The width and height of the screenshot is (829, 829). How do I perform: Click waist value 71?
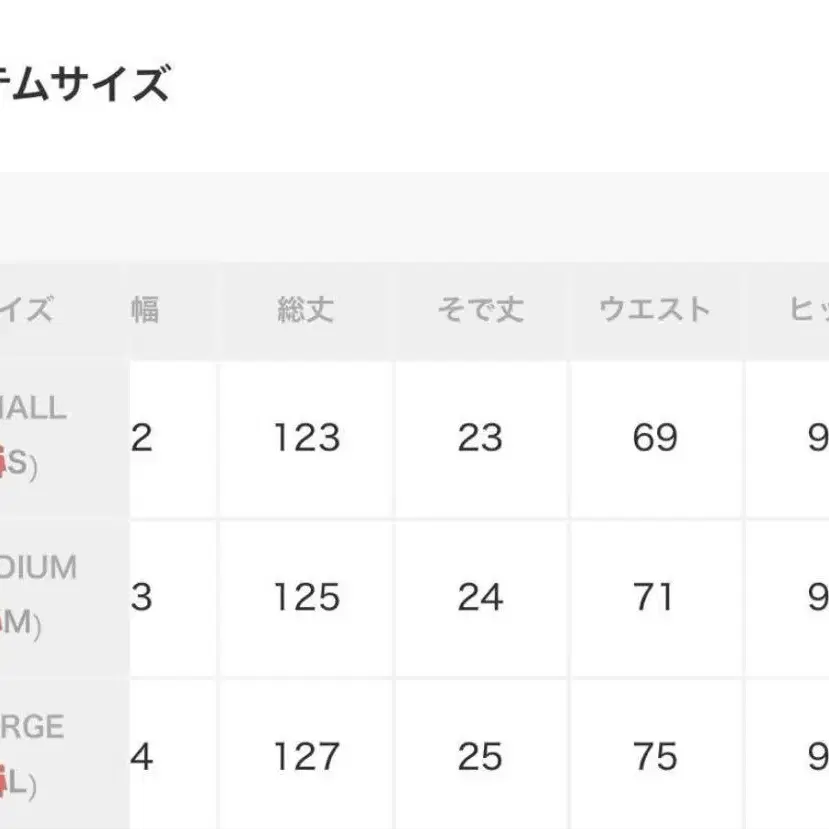[x=655, y=598]
